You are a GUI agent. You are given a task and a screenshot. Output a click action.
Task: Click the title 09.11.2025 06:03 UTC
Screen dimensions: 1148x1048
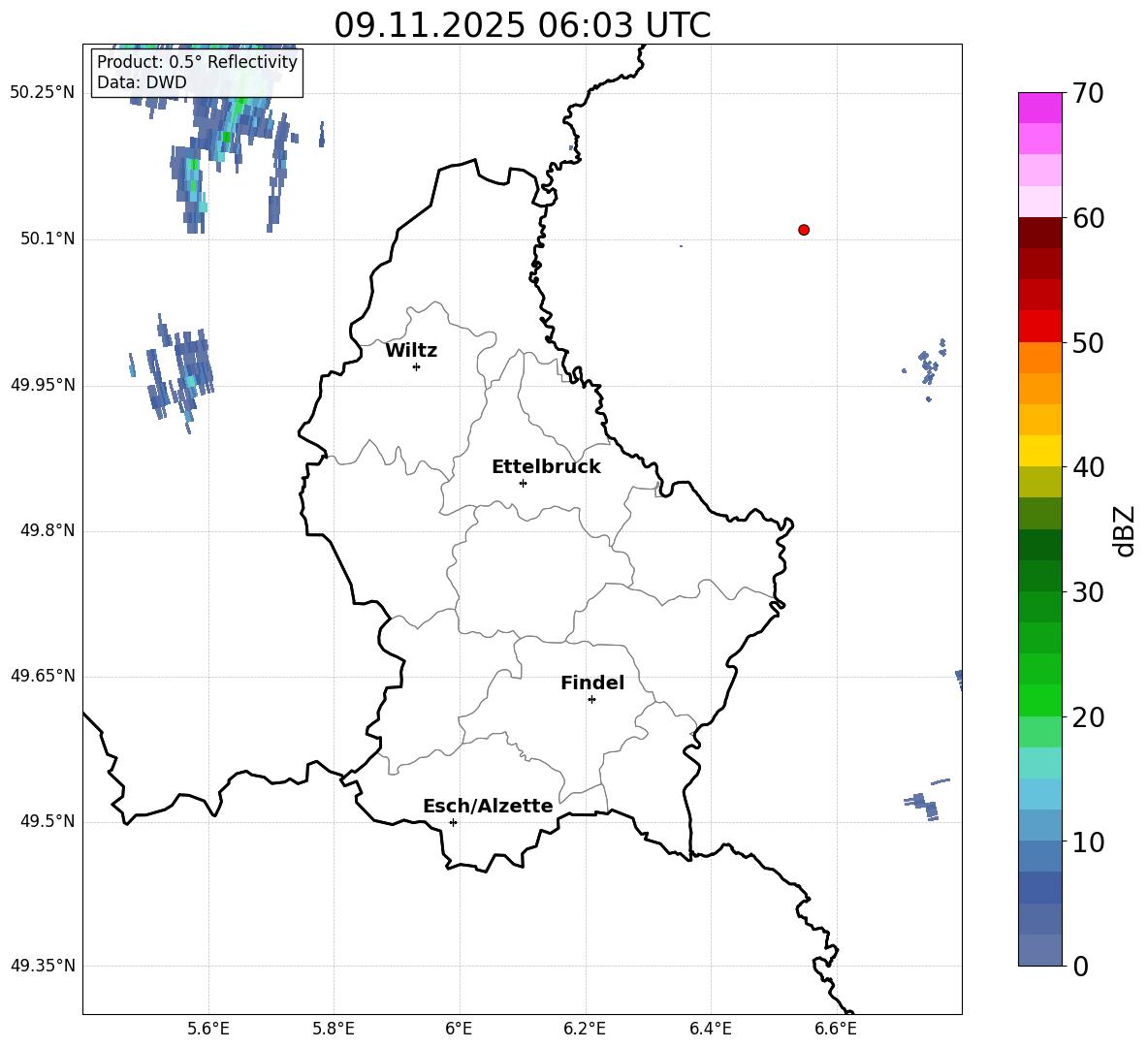(522, 25)
